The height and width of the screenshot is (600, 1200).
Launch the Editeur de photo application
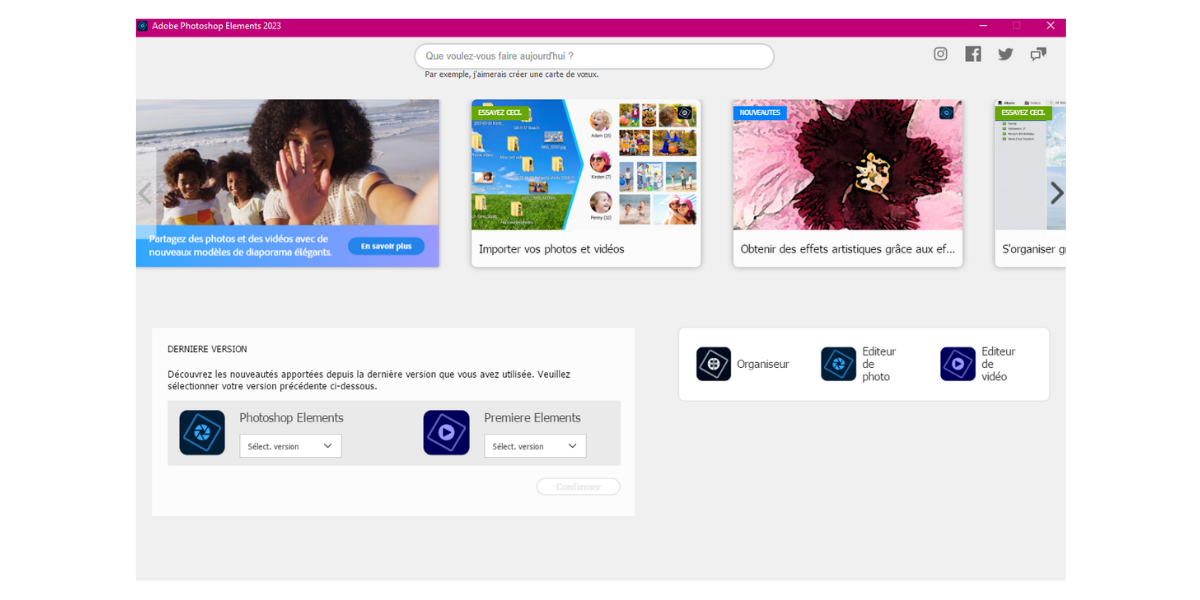(860, 364)
